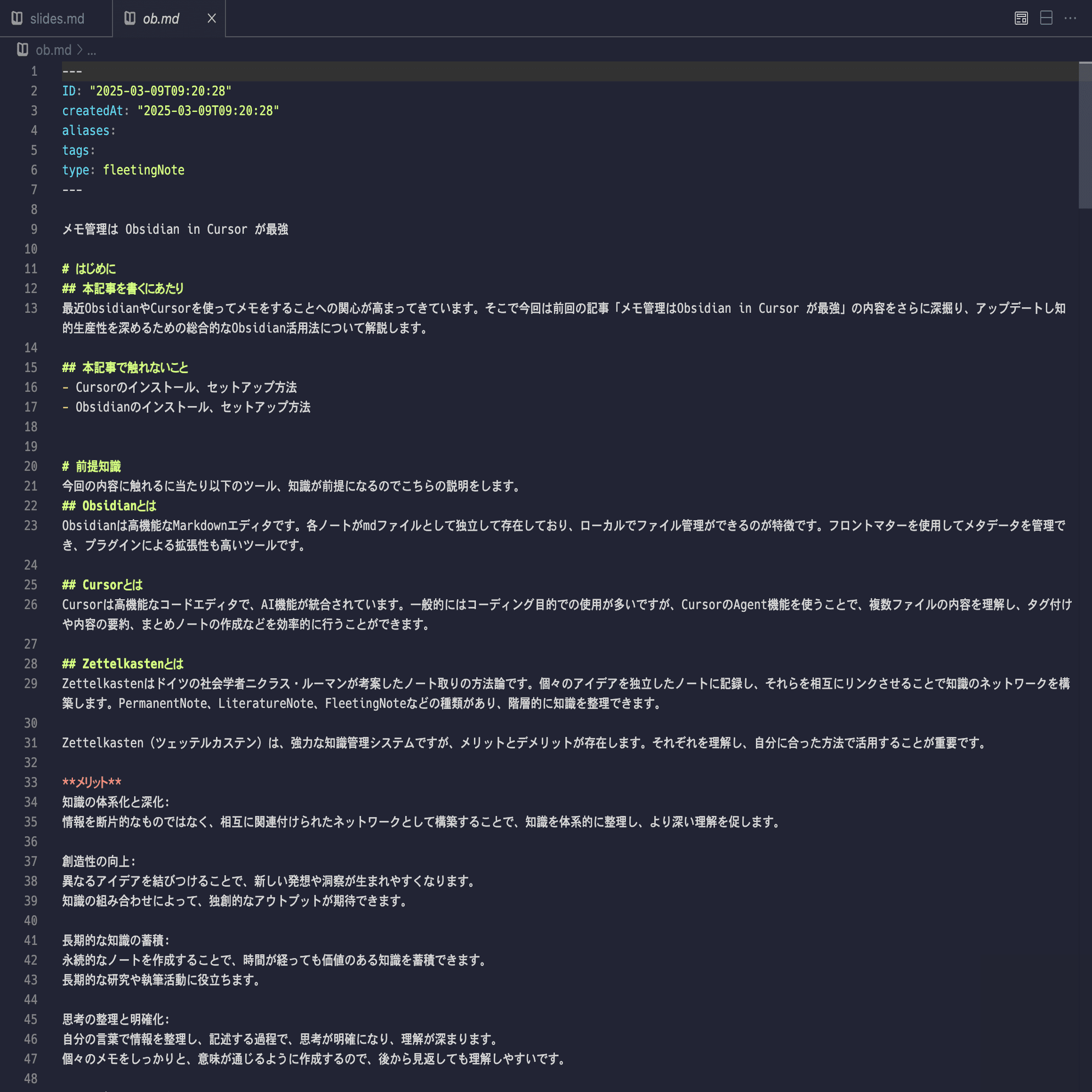Place cursor on ID frontmatter line
This screenshot has height=1092, width=1092.
pos(147,91)
